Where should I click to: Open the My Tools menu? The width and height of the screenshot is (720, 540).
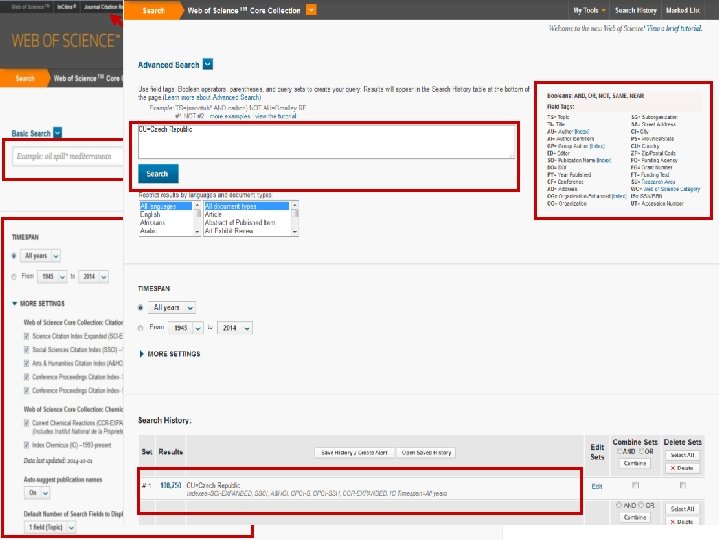589,10
